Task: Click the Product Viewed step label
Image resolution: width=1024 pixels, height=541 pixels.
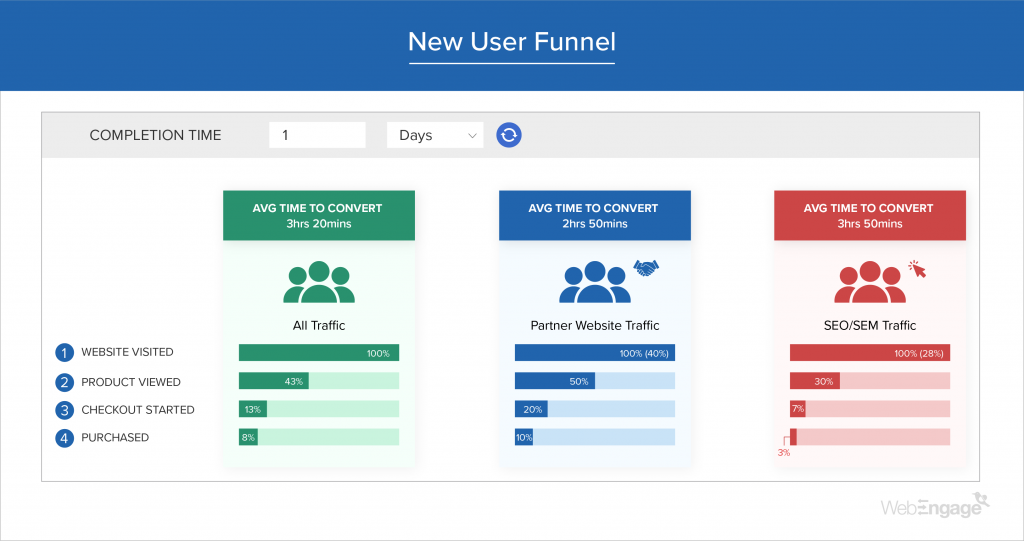Action: coord(131,382)
